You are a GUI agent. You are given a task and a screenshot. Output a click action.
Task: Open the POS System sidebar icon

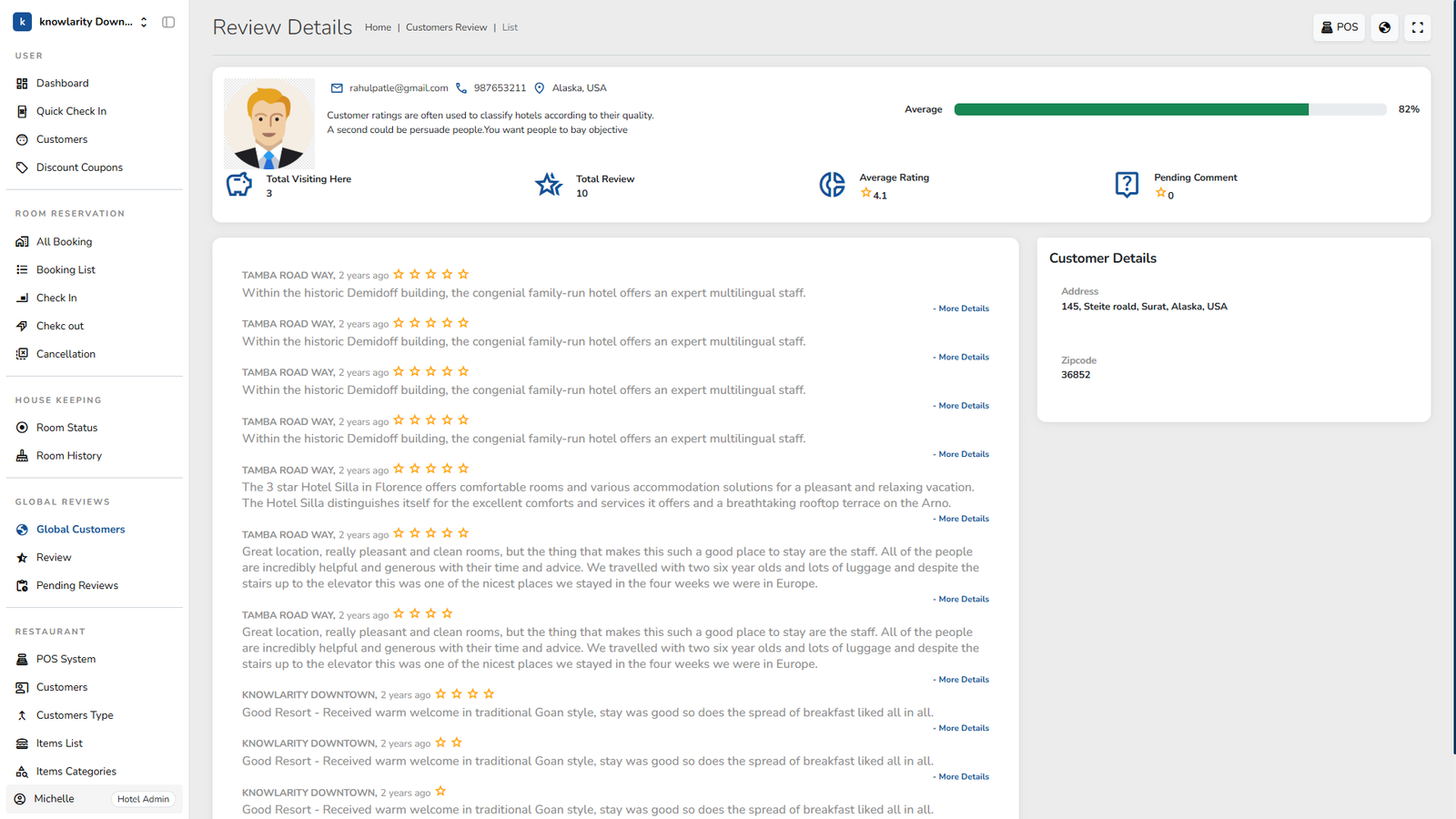(x=22, y=660)
